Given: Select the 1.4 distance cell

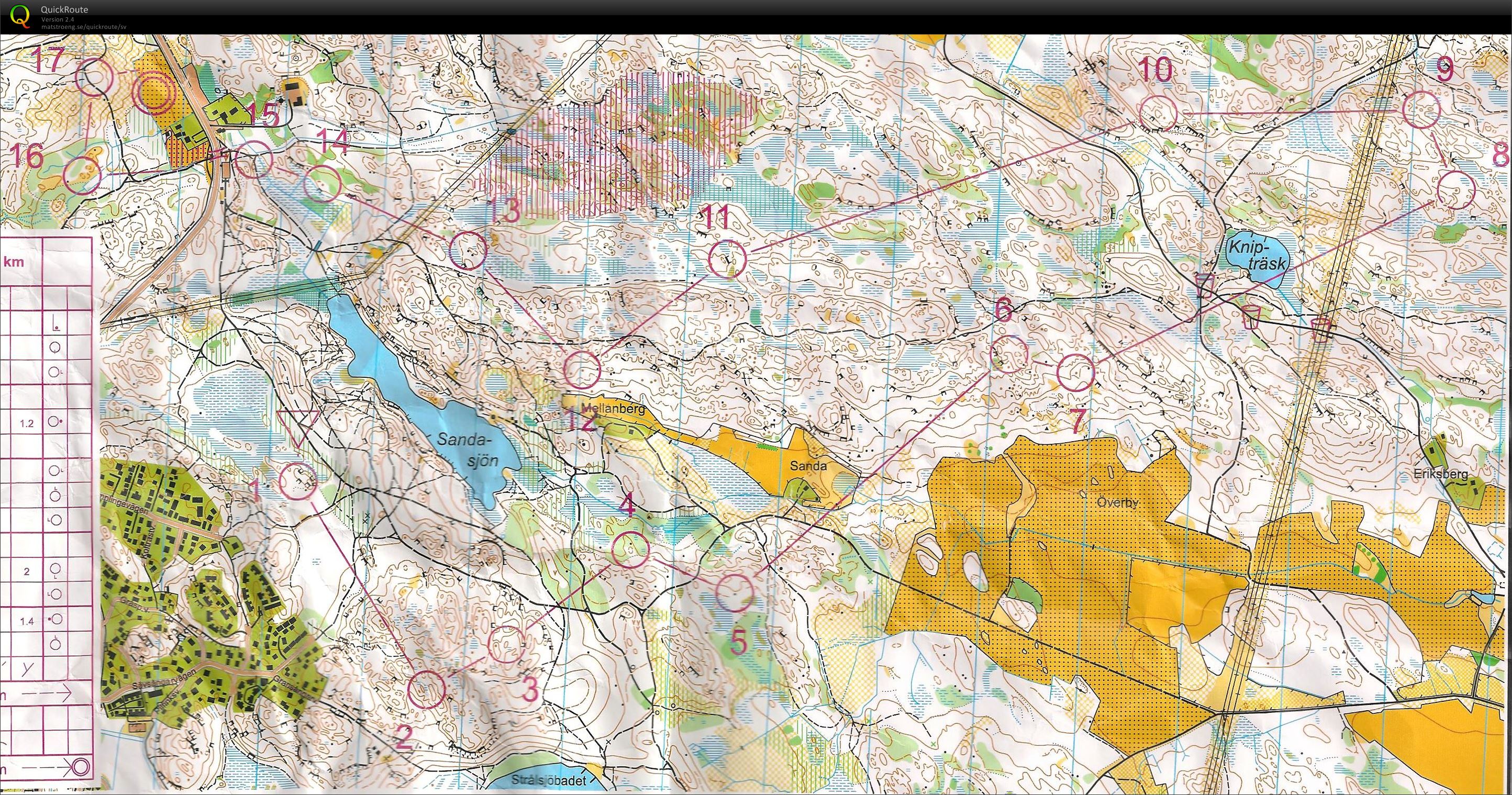Looking at the screenshot, I should 26,621.
